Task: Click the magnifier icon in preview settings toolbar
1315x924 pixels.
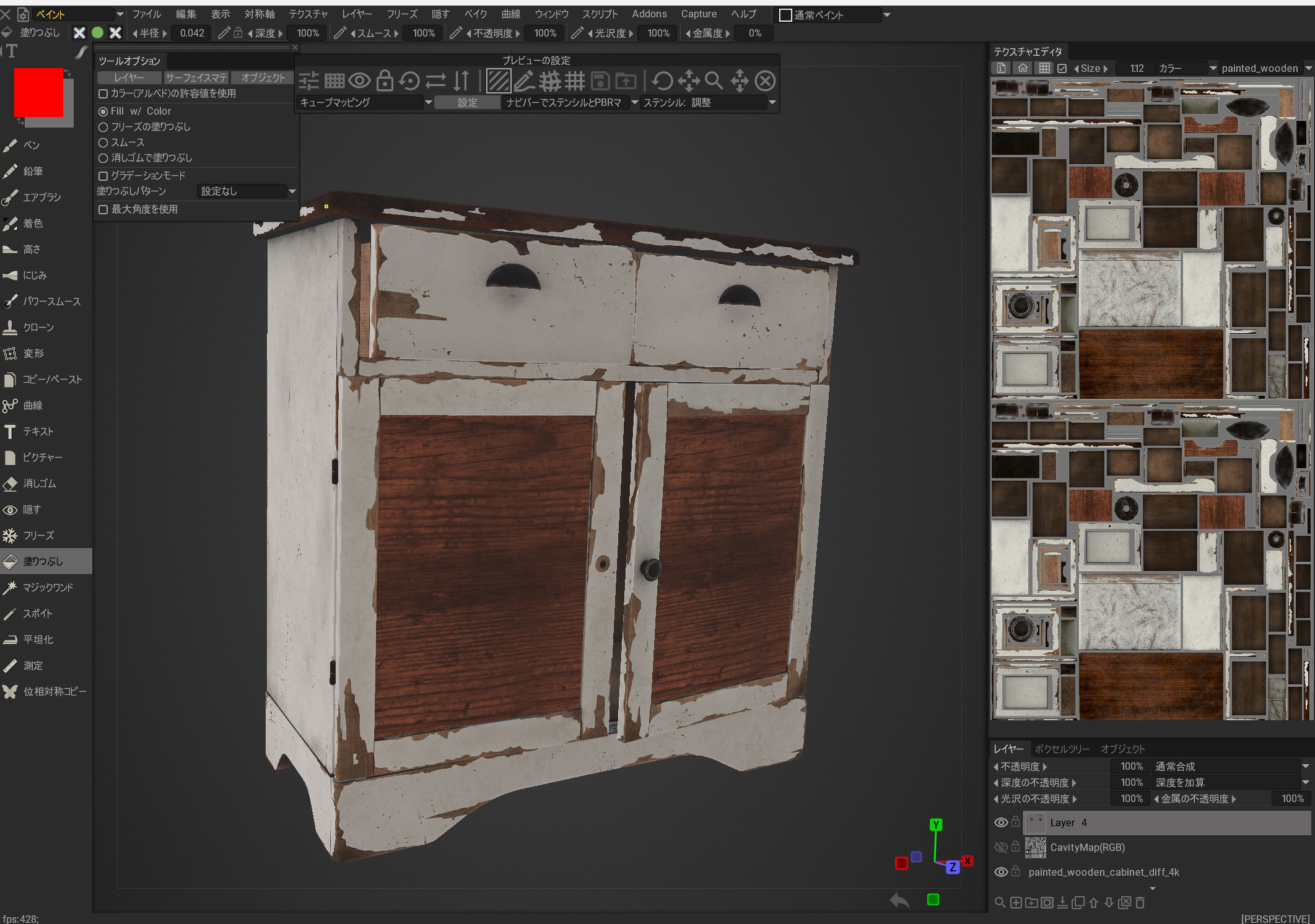Action: pyautogui.click(x=714, y=81)
